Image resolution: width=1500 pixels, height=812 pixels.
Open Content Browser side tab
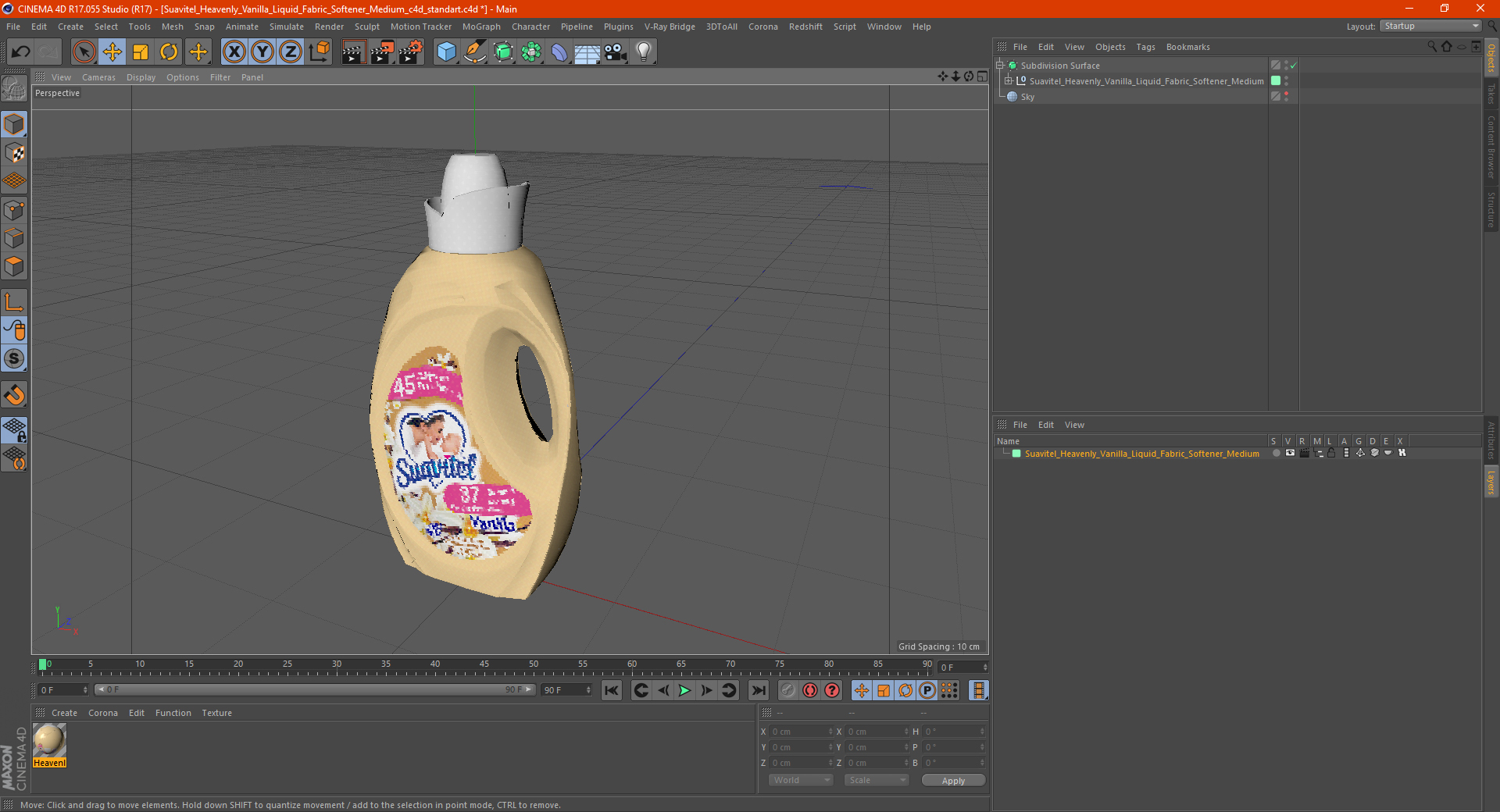coord(1491,147)
